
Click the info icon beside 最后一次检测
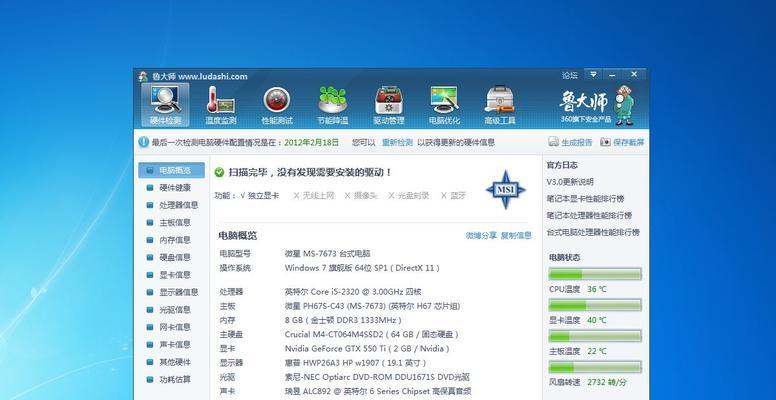pos(144,142)
